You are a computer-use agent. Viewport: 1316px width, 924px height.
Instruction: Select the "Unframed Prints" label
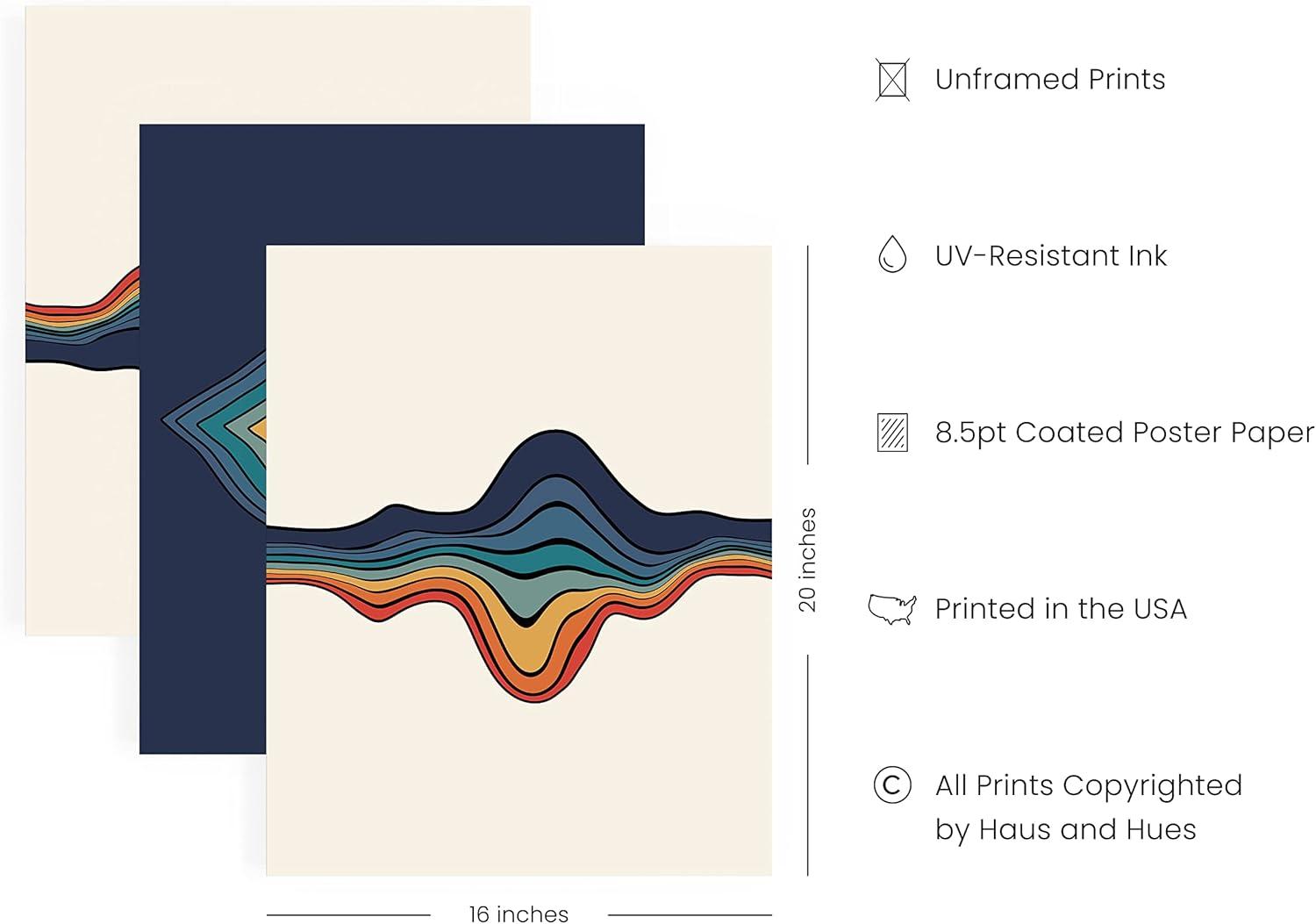tap(1049, 80)
